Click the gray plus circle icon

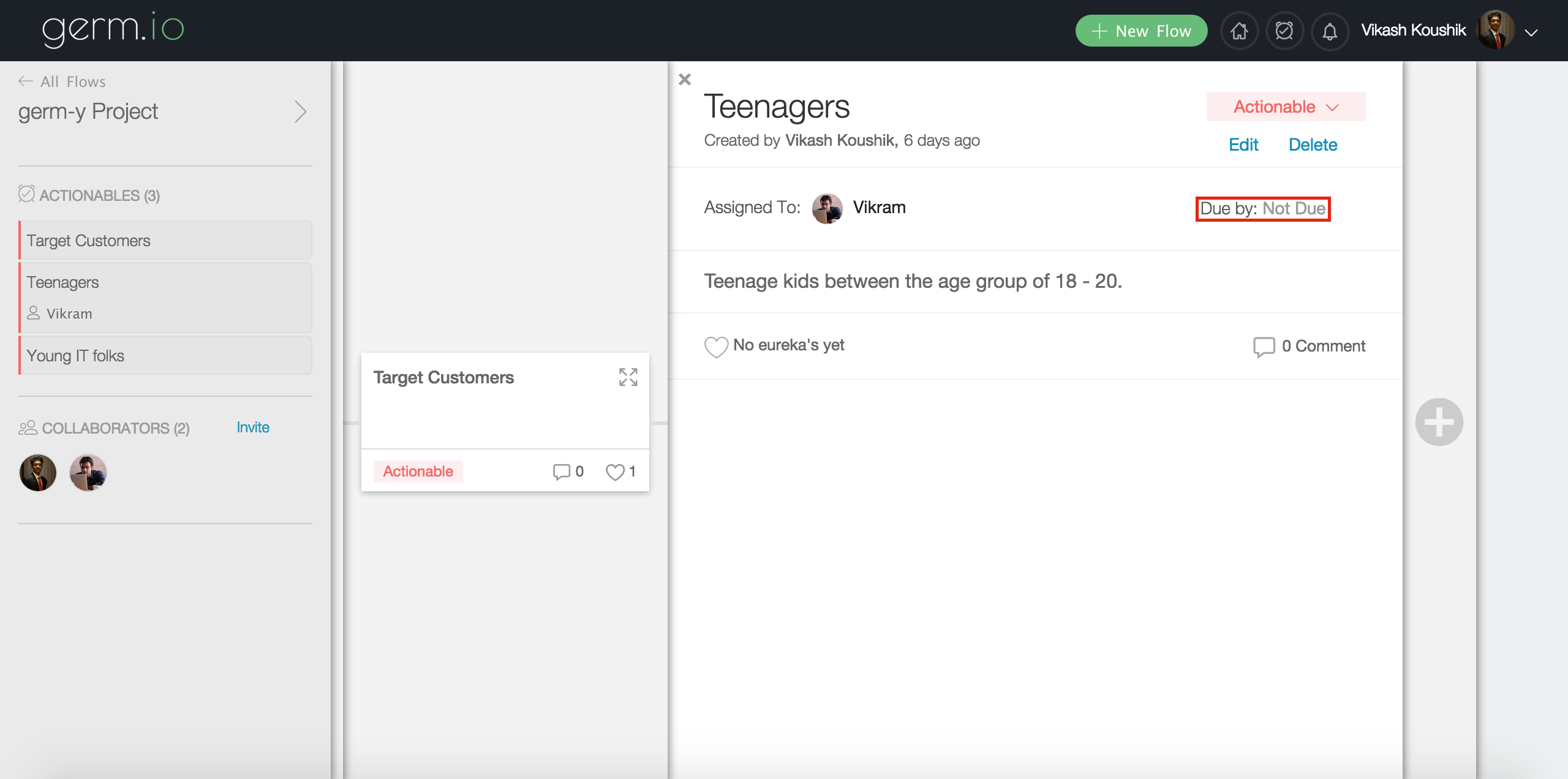pos(1439,422)
